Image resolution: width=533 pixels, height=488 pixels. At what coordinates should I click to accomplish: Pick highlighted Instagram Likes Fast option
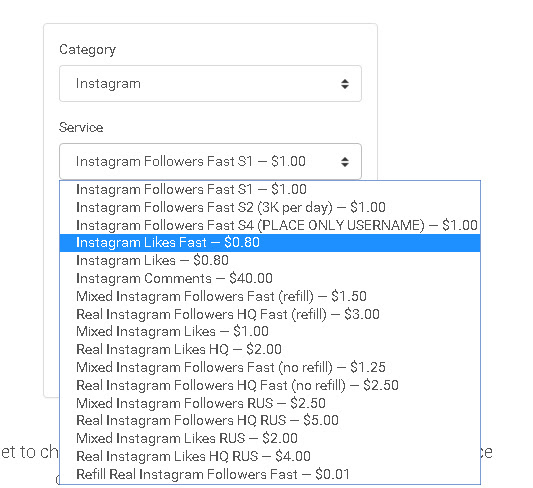click(270, 243)
